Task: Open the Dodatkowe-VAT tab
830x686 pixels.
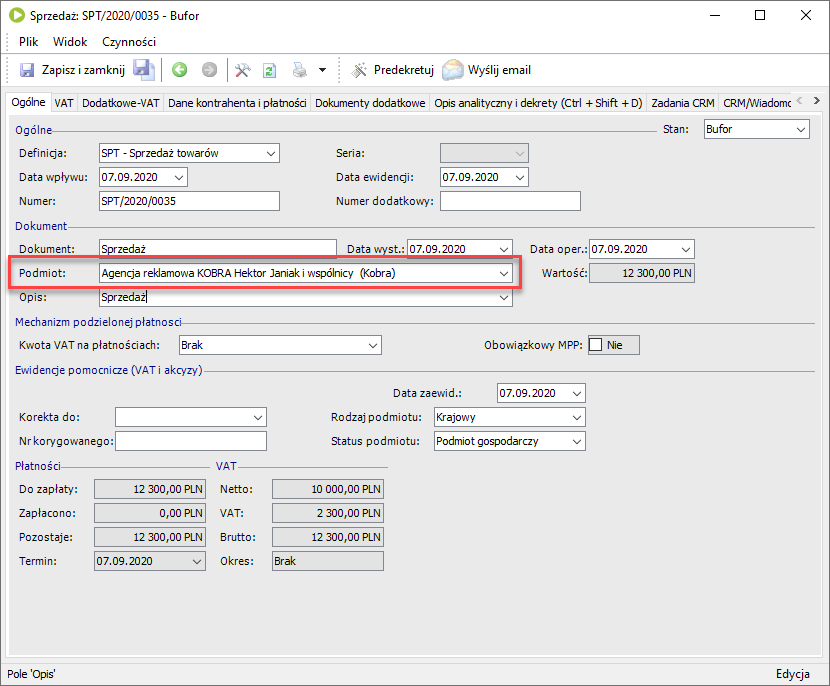Action: coord(121,103)
